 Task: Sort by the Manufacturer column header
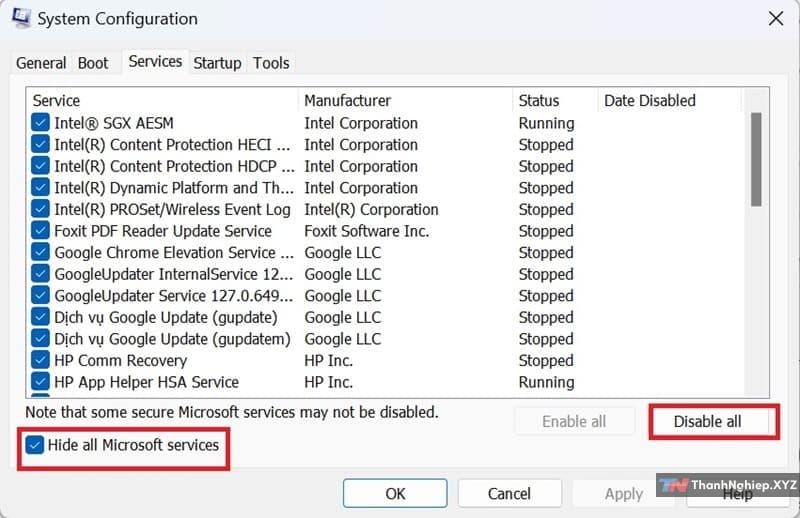406,101
